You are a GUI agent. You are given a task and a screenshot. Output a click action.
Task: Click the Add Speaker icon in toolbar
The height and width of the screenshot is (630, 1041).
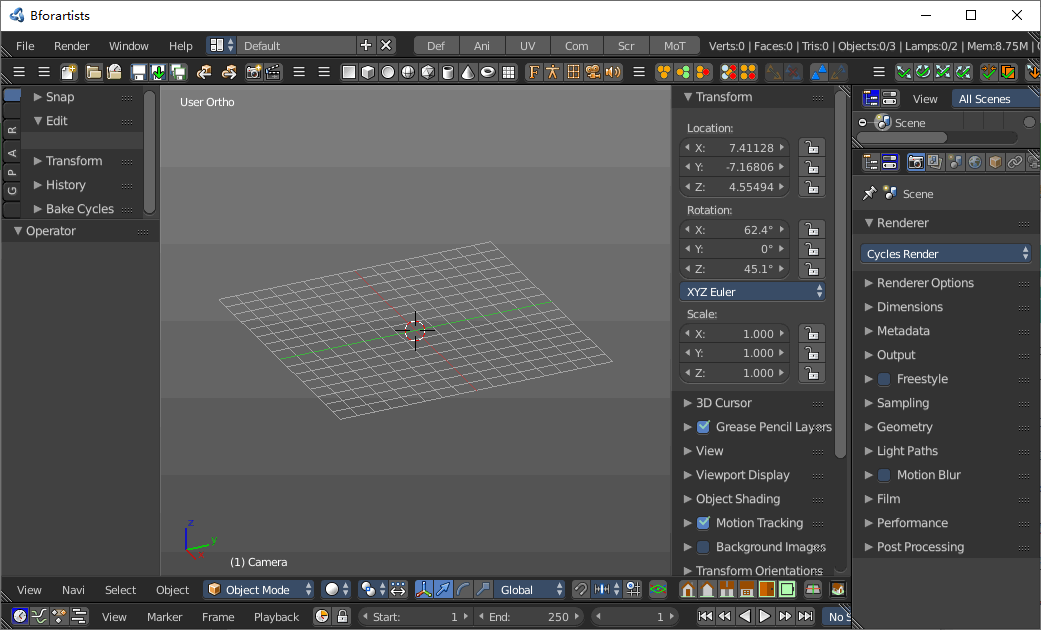[612, 72]
